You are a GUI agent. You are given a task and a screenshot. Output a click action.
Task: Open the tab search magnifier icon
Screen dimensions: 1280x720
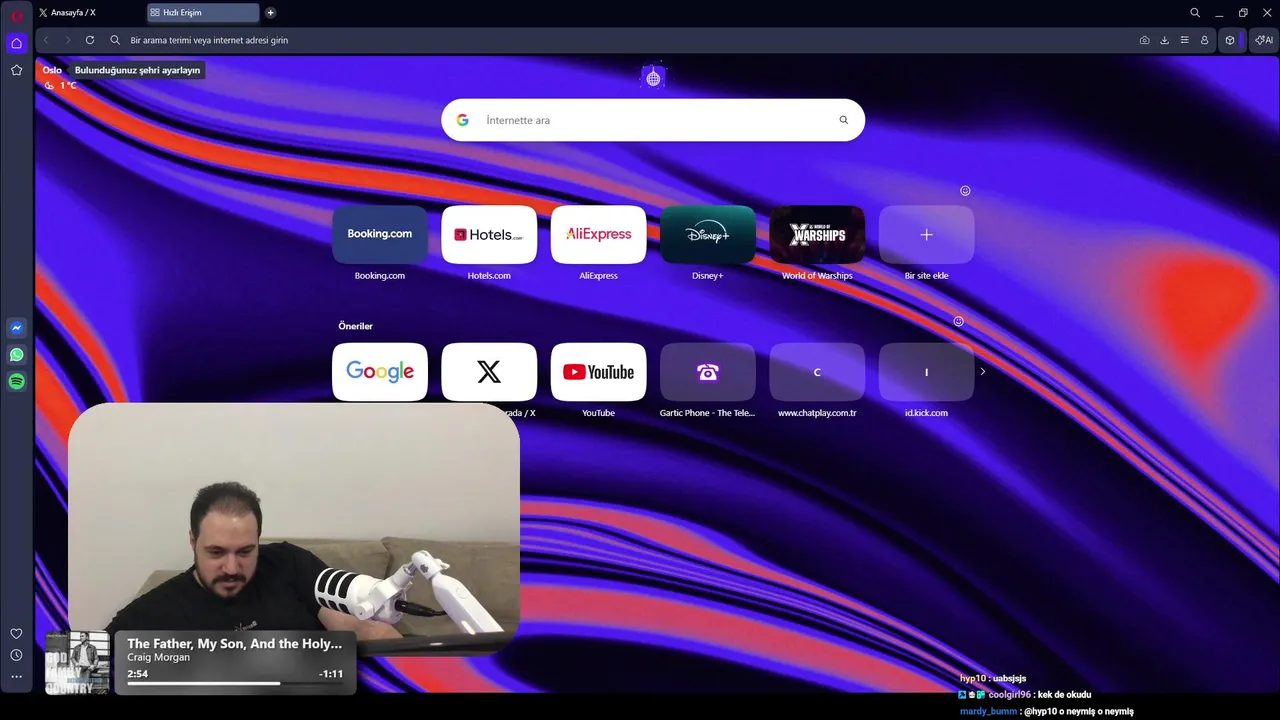coord(1195,13)
